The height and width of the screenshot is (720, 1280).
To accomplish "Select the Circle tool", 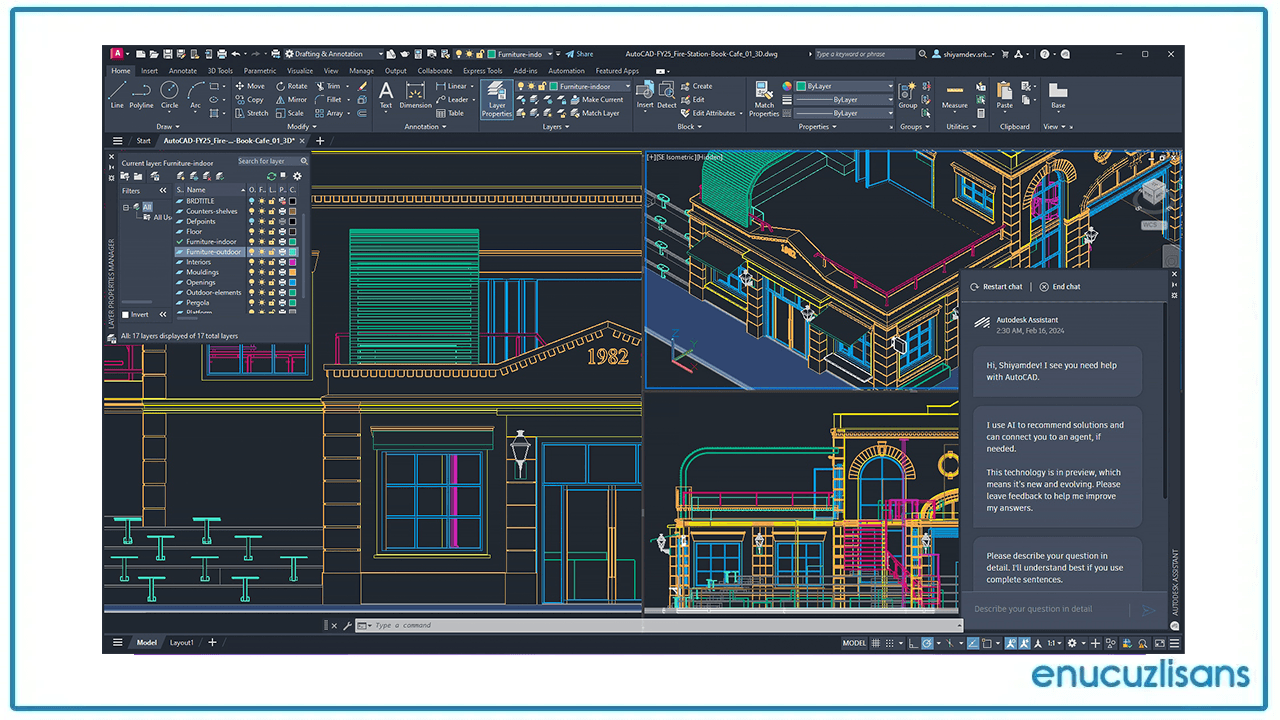I will (169, 95).
